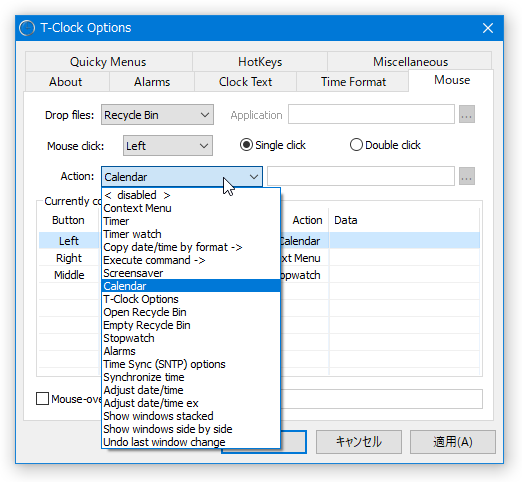Select Undo last window change
Viewport: 522px width, 482px height.
click(x=191, y=442)
